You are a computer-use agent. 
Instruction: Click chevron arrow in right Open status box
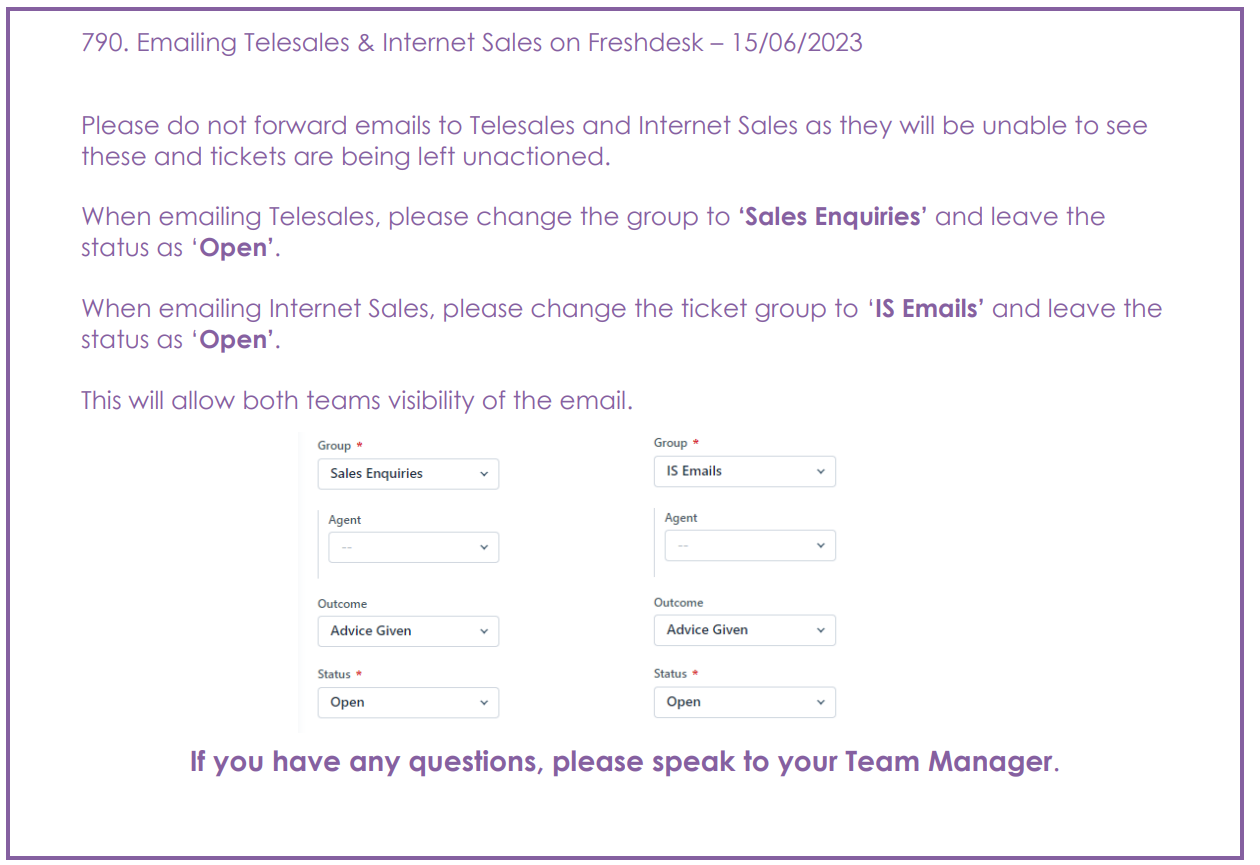click(x=820, y=703)
